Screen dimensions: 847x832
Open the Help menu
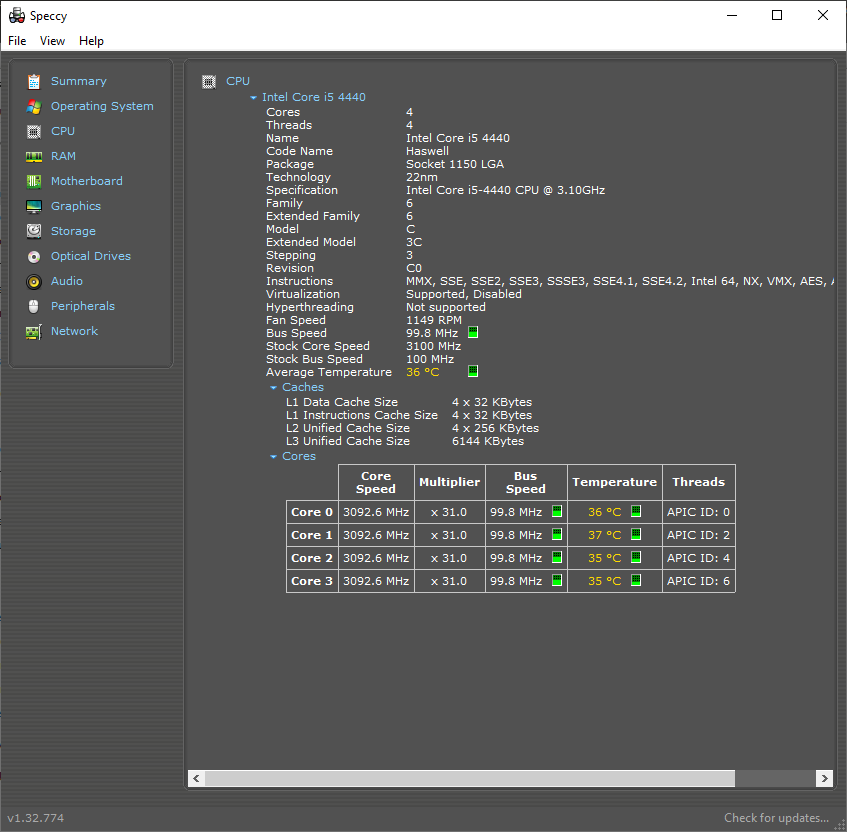click(91, 41)
